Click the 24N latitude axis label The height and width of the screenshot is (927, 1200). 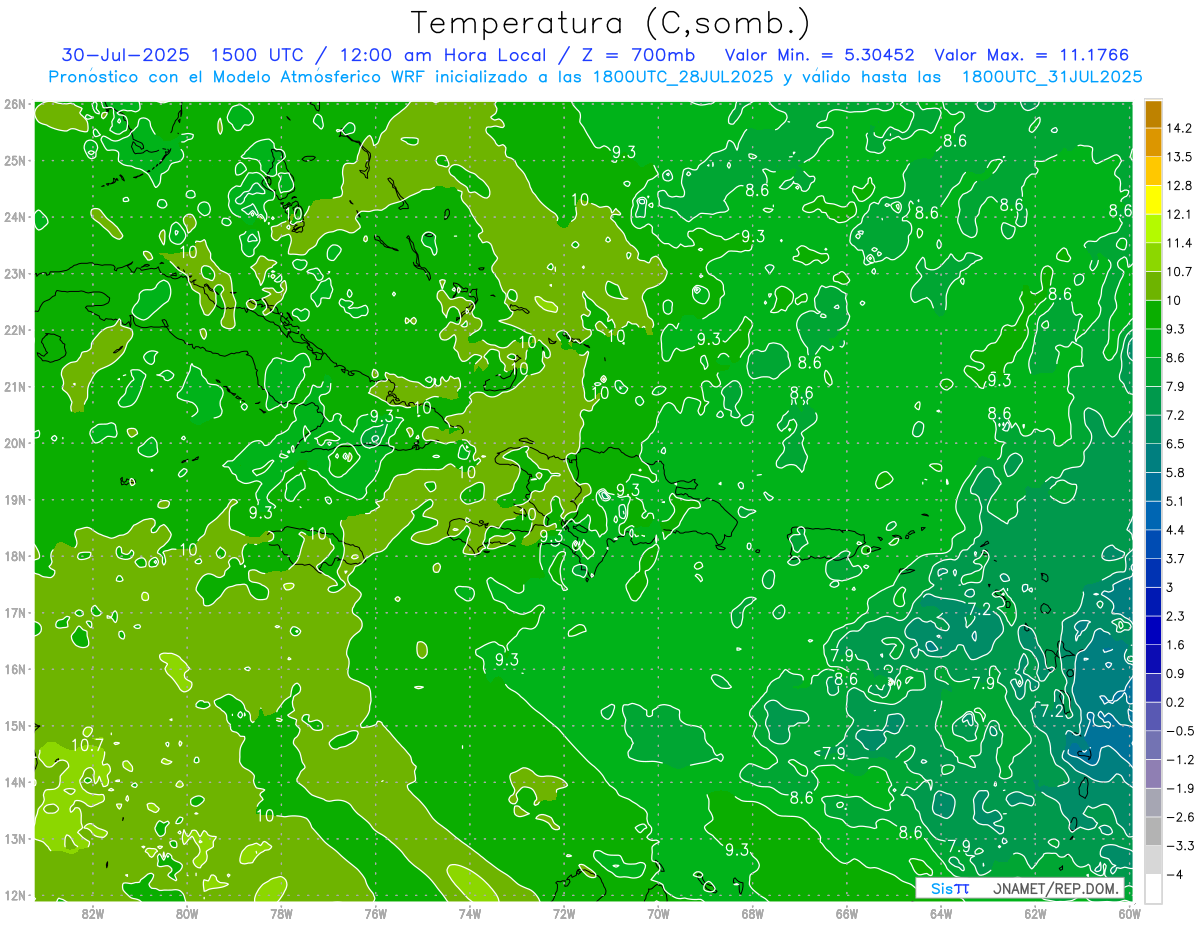(x=14, y=217)
